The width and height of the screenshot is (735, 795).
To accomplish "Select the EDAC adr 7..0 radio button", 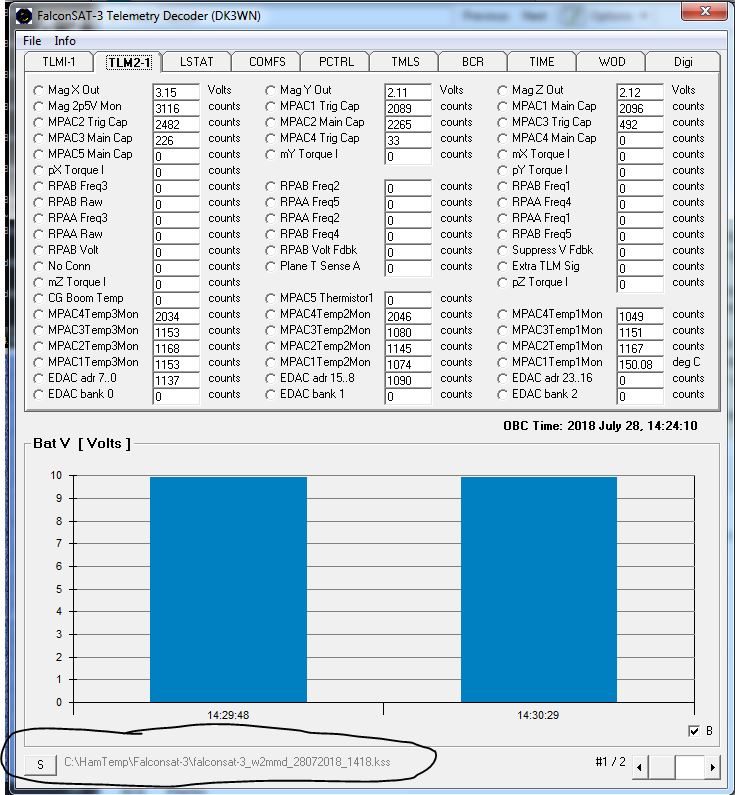I will [x=39, y=378].
